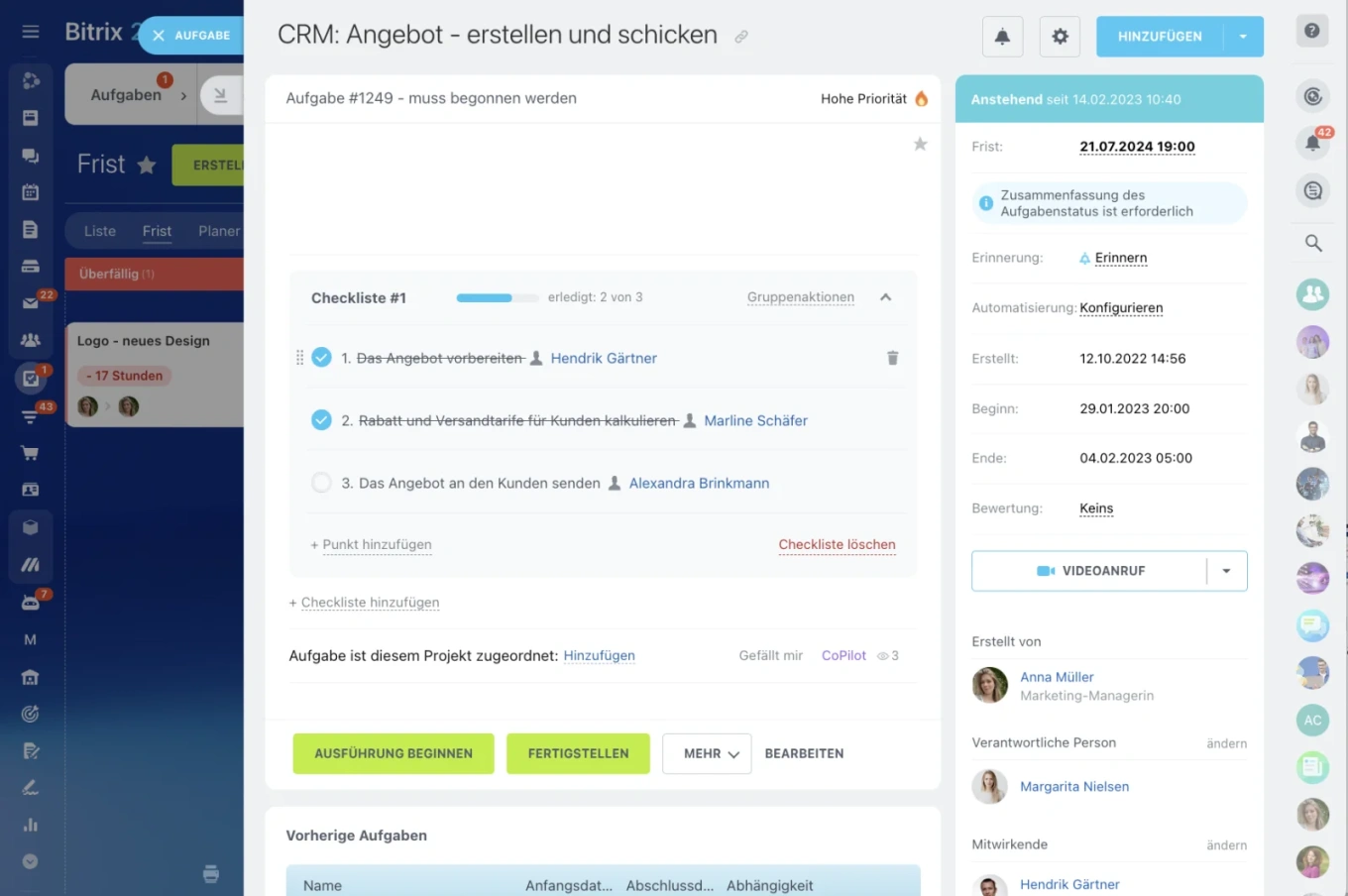Switch to the Planer tab
The width and height of the screenshot is (1348, 896).
pyautogui.click(x=218, y=230)
